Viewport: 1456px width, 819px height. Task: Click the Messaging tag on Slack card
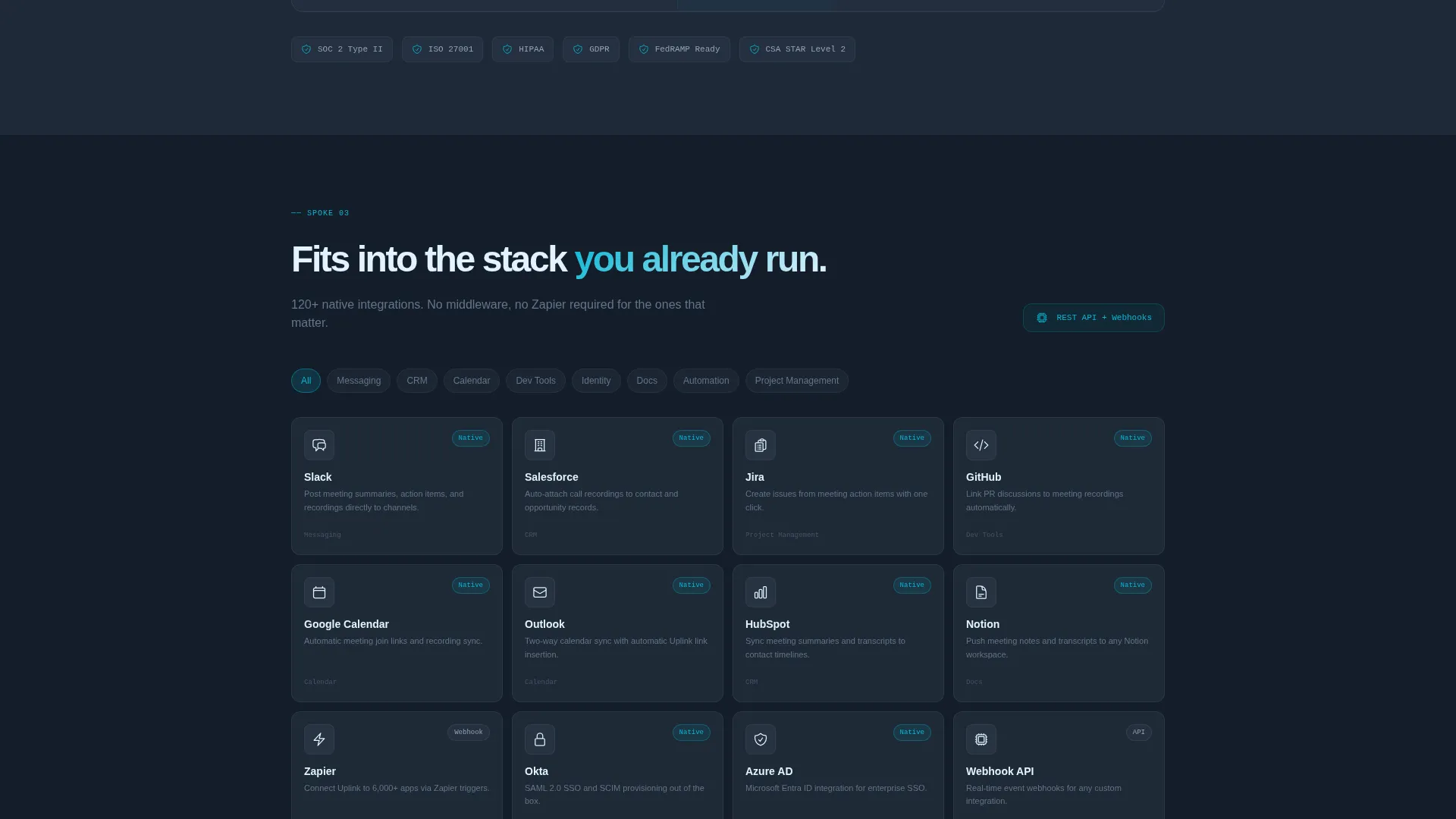coord(322,535)
